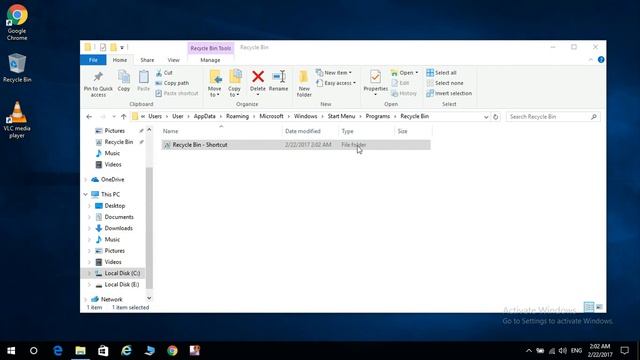This screenshot has width=640, height=360.
Task: Click the Refresh button
Action: click(x=496, y=117)
